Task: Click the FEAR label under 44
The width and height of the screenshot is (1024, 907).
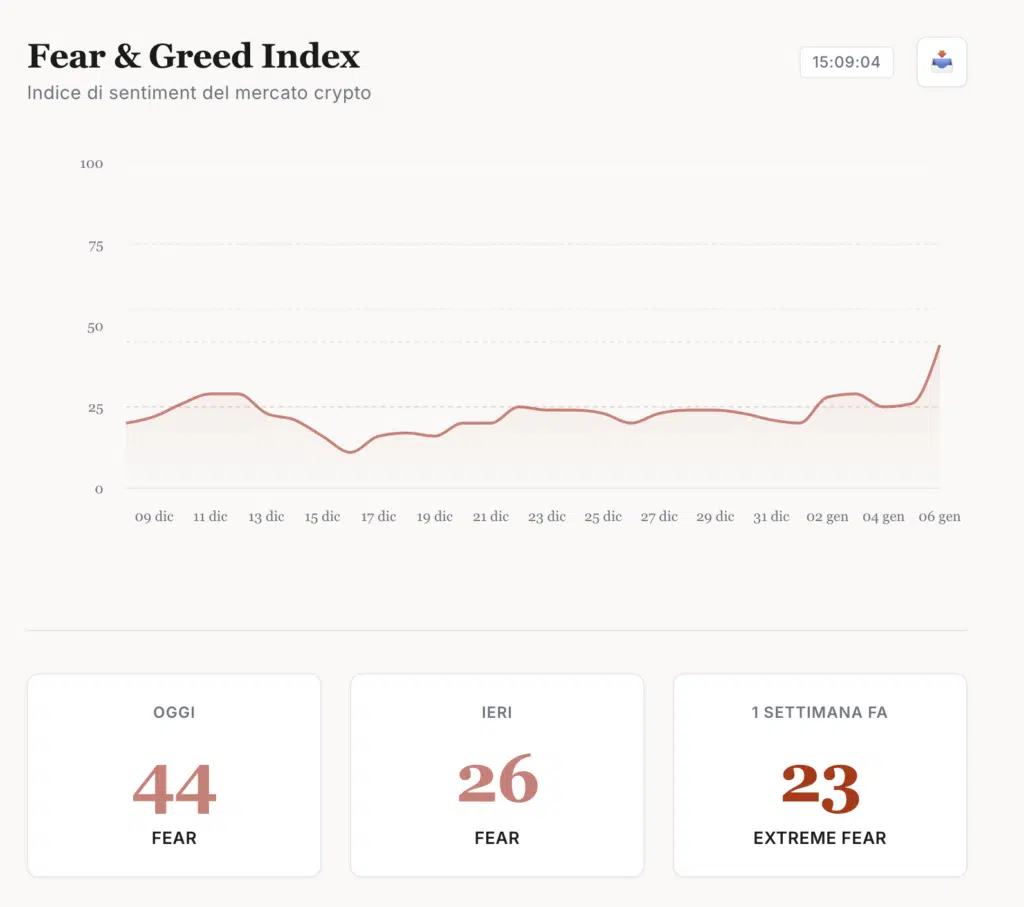Action: (x=174, y=838)
